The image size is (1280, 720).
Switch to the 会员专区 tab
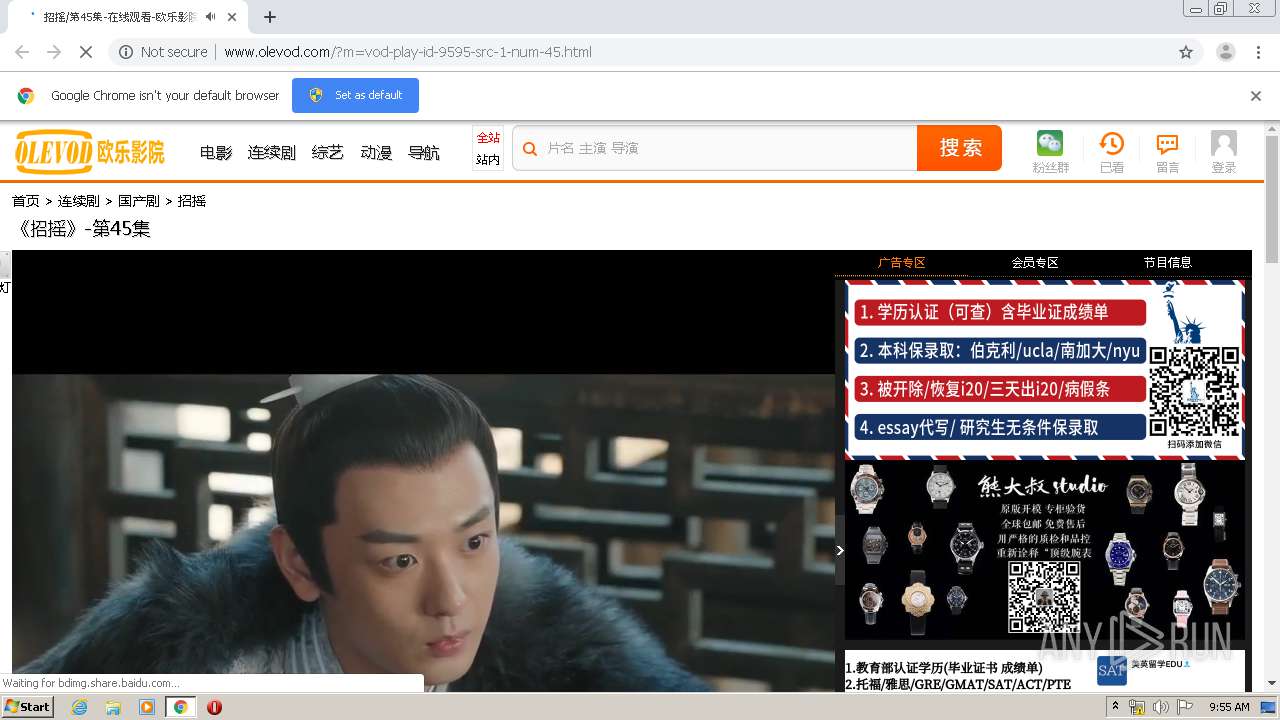click(1035, 263)
